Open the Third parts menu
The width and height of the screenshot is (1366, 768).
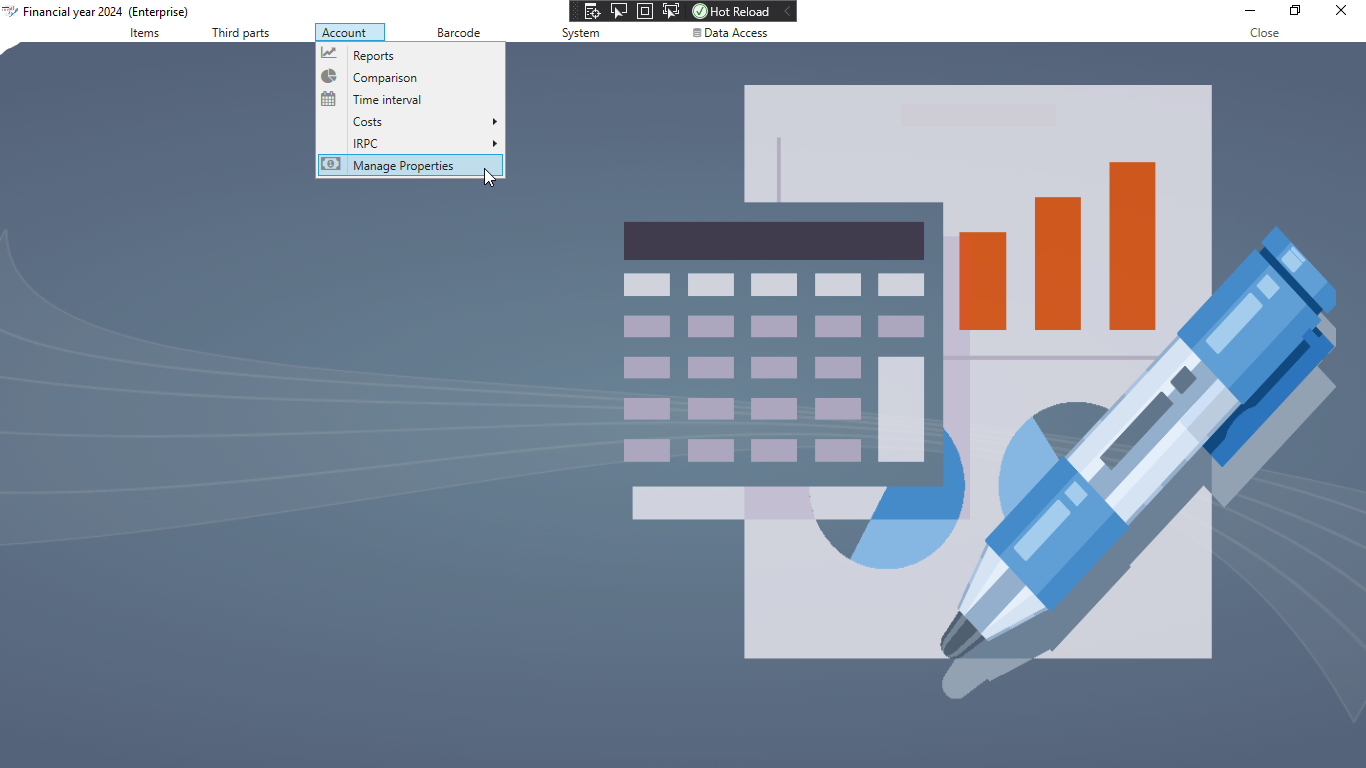(x=240, y=33)
